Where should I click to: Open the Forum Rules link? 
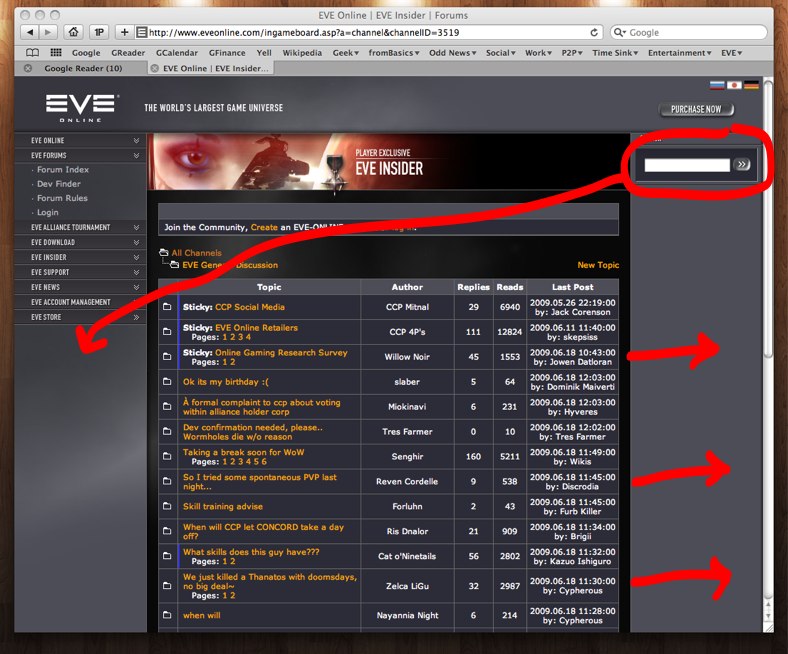(x=62, y=198)
